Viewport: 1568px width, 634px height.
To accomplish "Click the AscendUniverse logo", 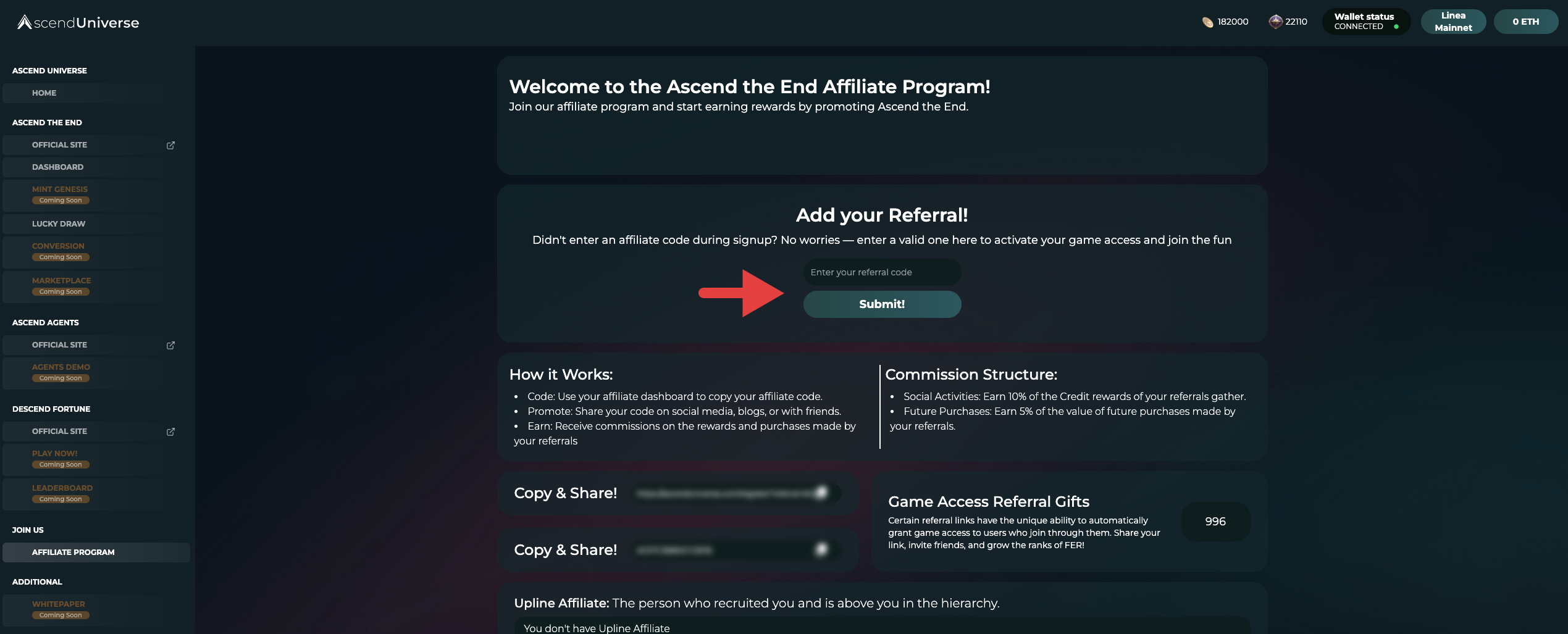I will coord(78,23).
